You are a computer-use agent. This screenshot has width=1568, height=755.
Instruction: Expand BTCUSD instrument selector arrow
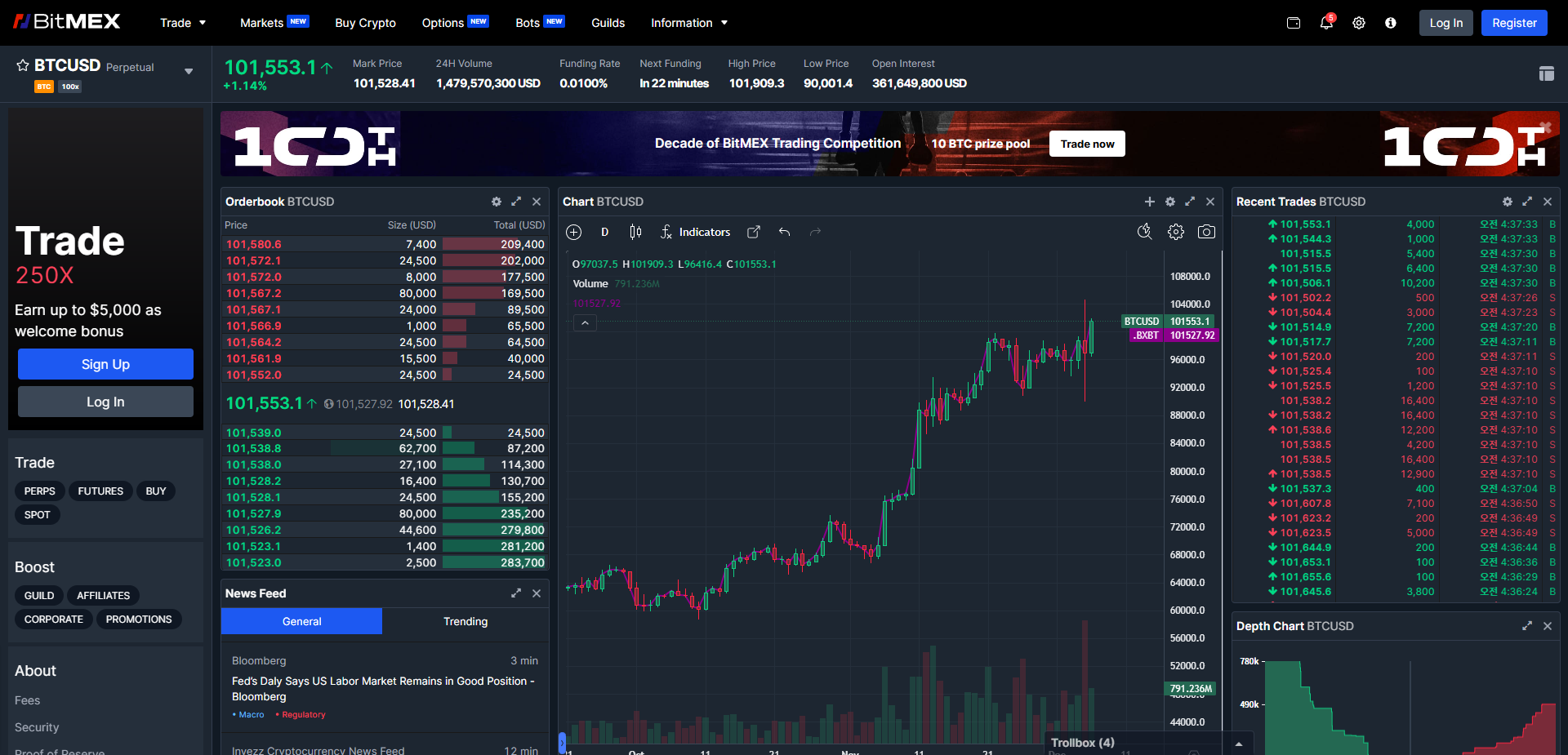coord(189,71)
